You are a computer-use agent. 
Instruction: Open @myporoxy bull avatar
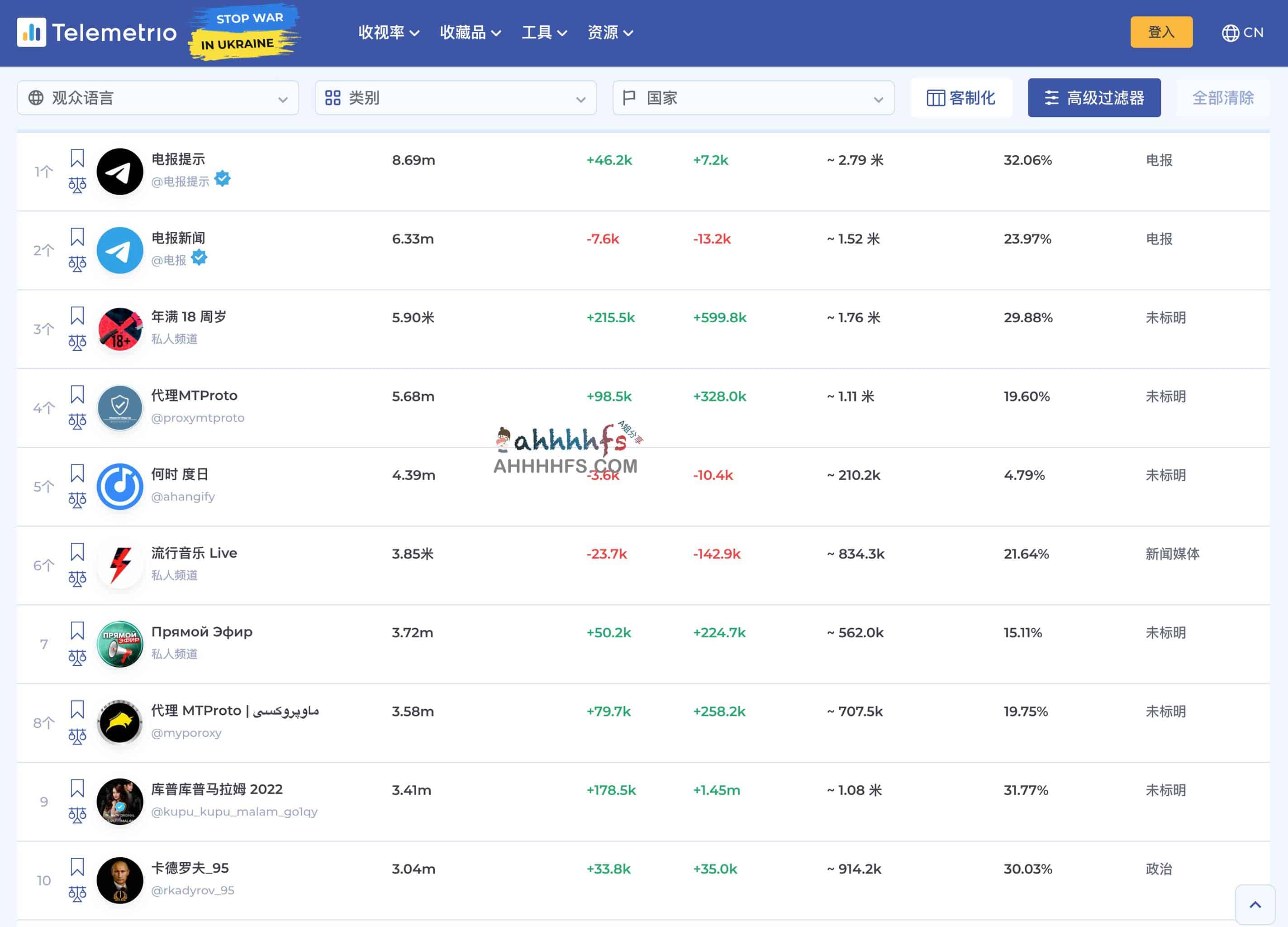click(x=120, y=722)
